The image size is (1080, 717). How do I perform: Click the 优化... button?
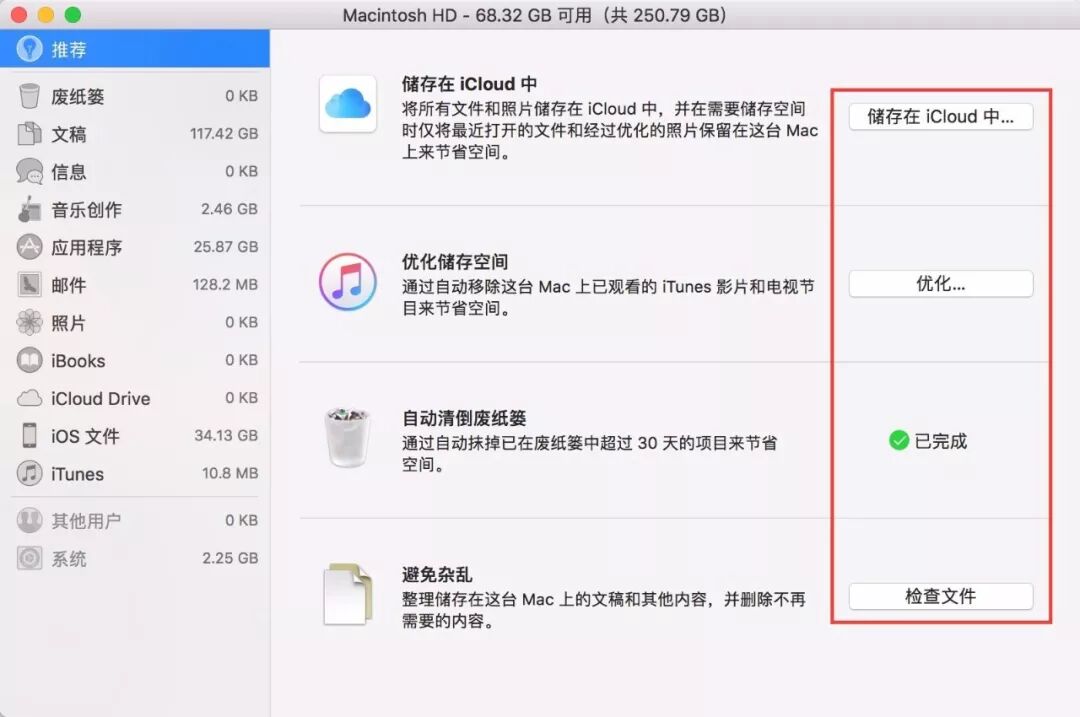point(941,284)
